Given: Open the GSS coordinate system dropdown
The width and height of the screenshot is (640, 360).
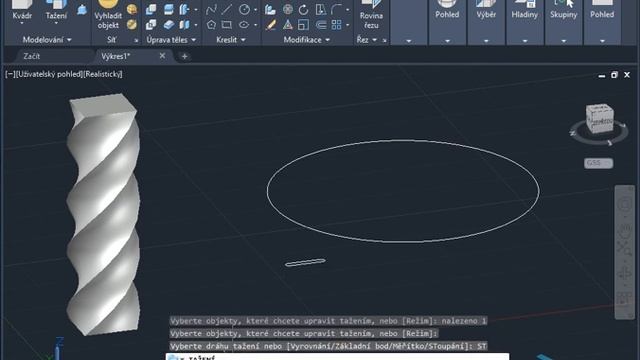Looking at the screenshot, I should click(598, 163).
